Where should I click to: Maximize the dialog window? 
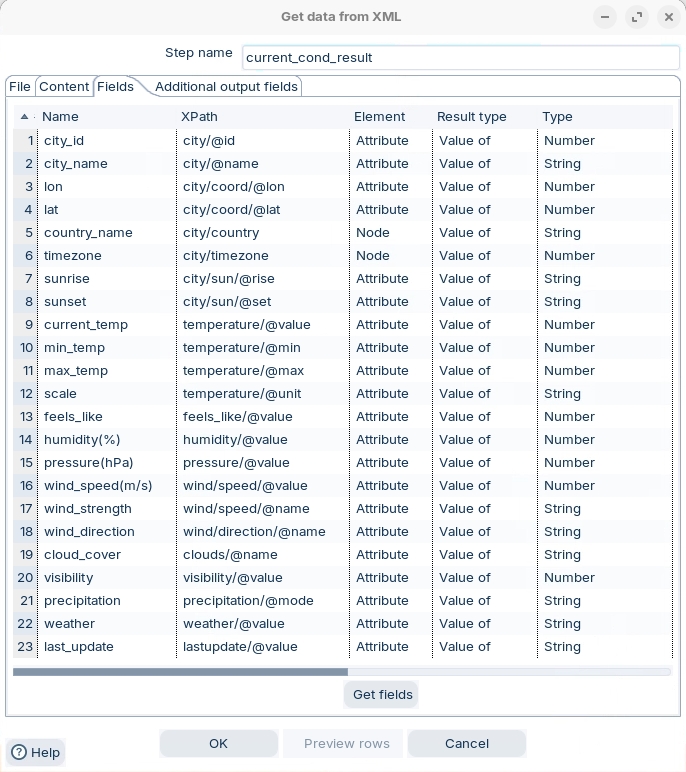(637, 17)
